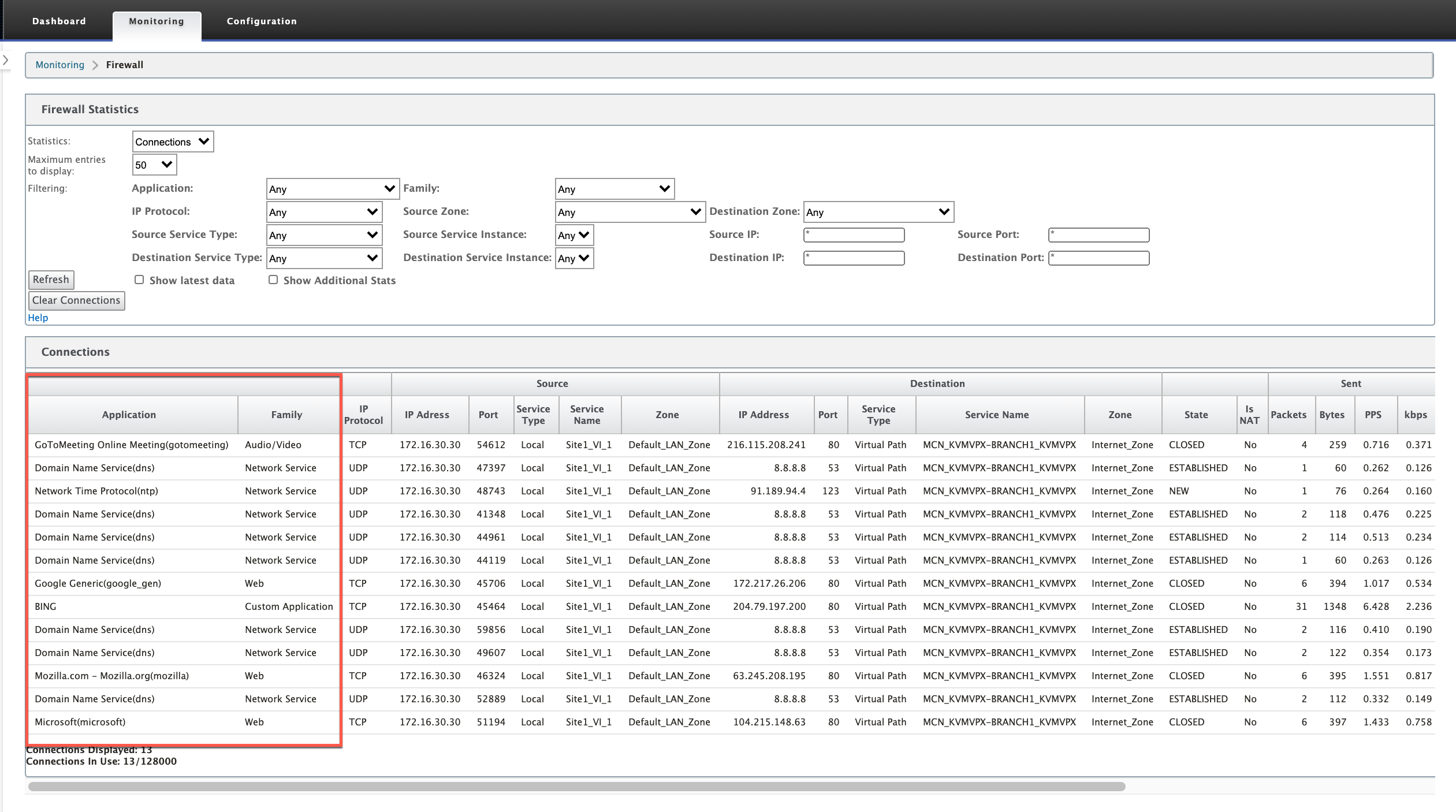This screenshot has width=1456, height=812.
Task: Expand the collapsed sidebar arrow
Action: point(5,60)
